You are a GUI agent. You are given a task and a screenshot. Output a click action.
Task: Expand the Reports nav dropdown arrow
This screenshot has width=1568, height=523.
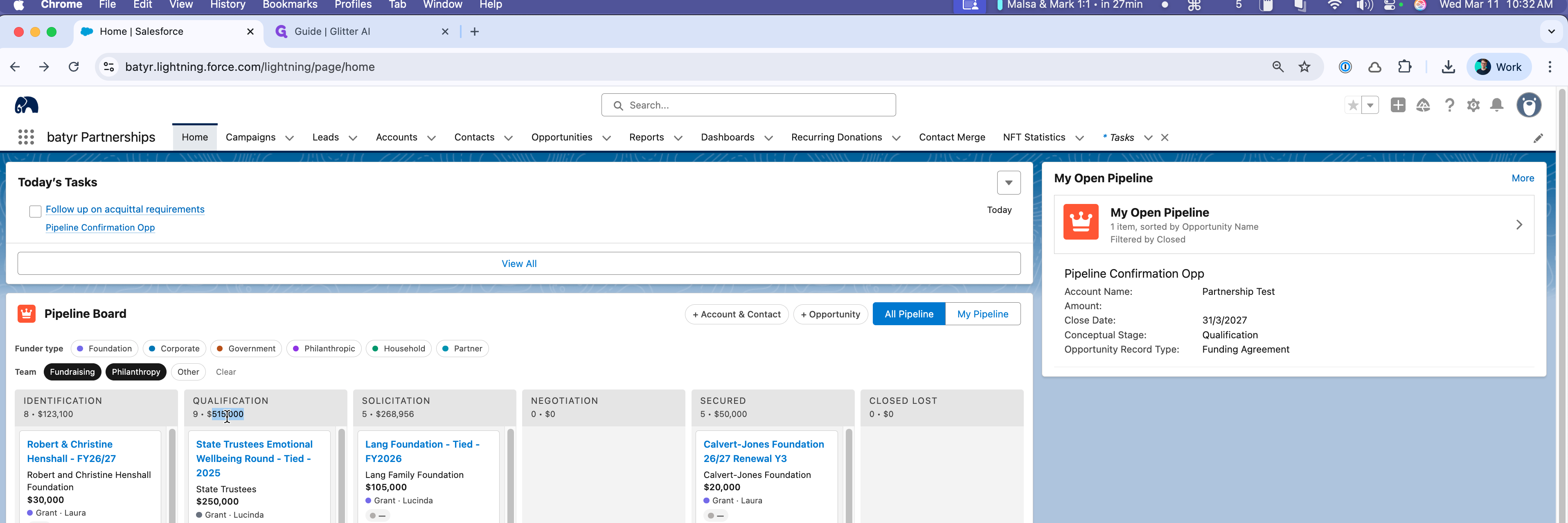(678, 138)
